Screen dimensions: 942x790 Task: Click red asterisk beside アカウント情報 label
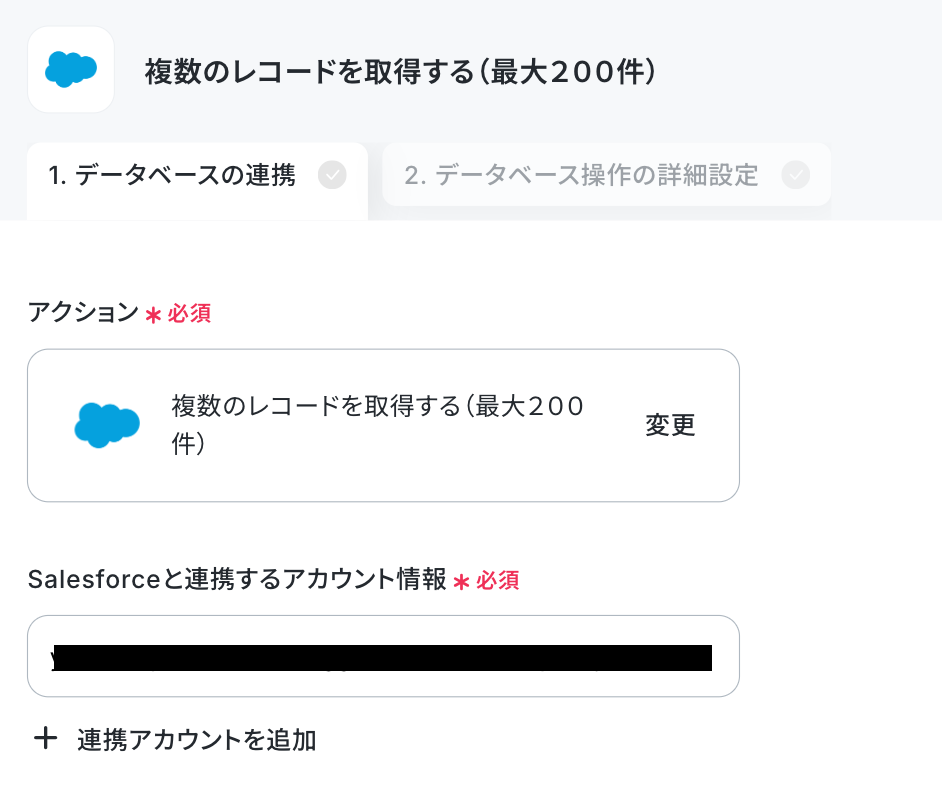[461, 582]
